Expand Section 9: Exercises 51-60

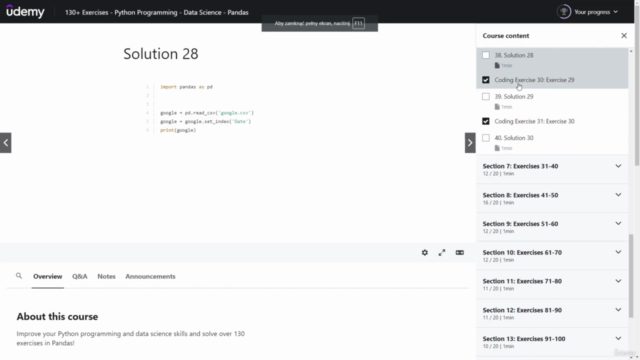tap(552, 227)
